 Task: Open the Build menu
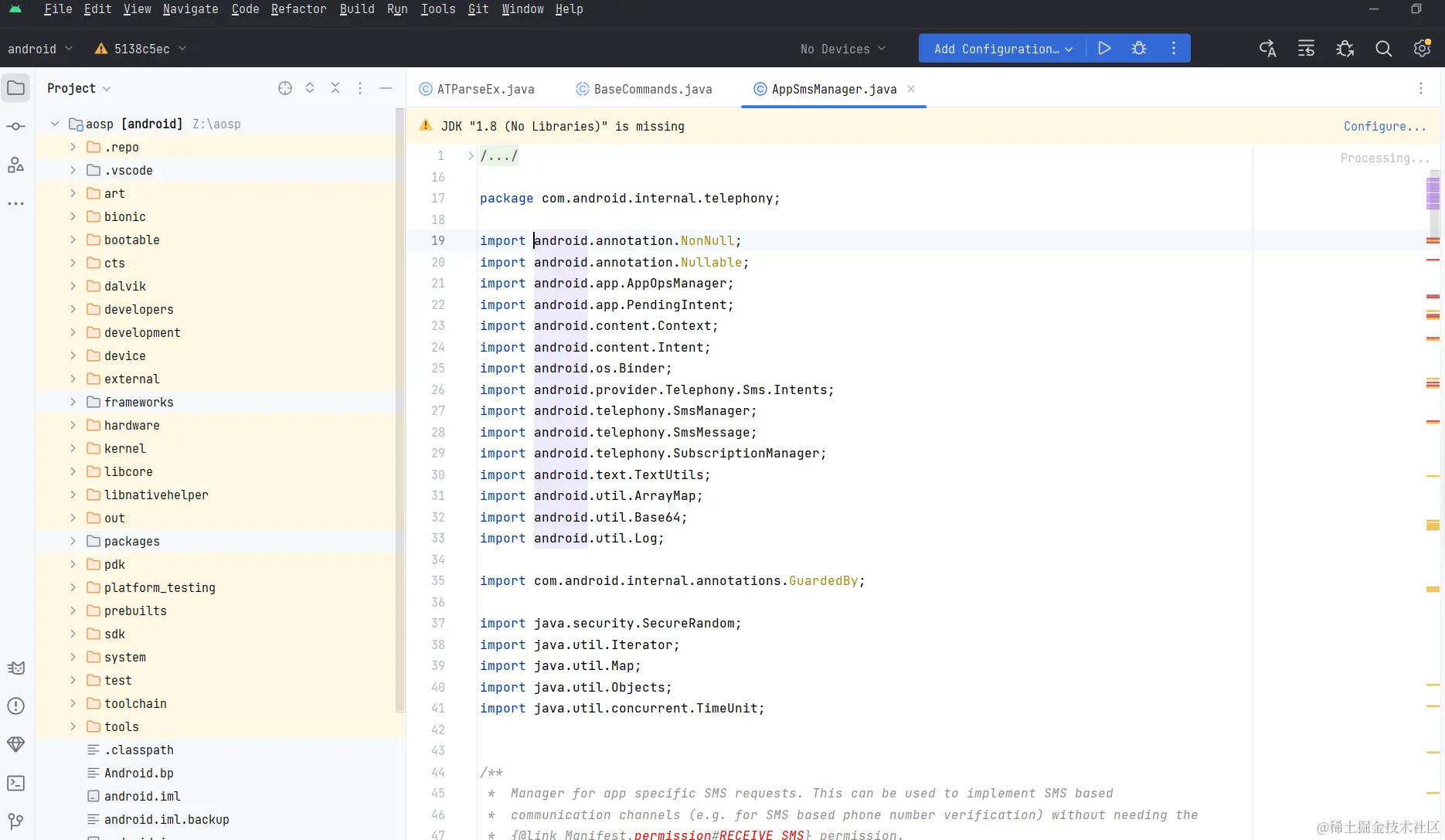point(357,9)
